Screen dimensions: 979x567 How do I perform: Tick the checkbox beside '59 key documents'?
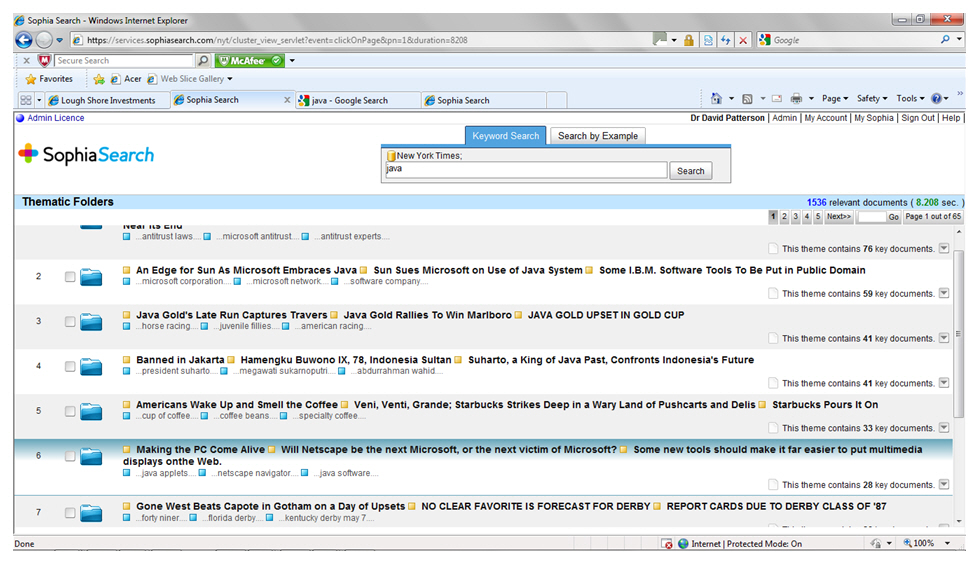pos(773,293)
